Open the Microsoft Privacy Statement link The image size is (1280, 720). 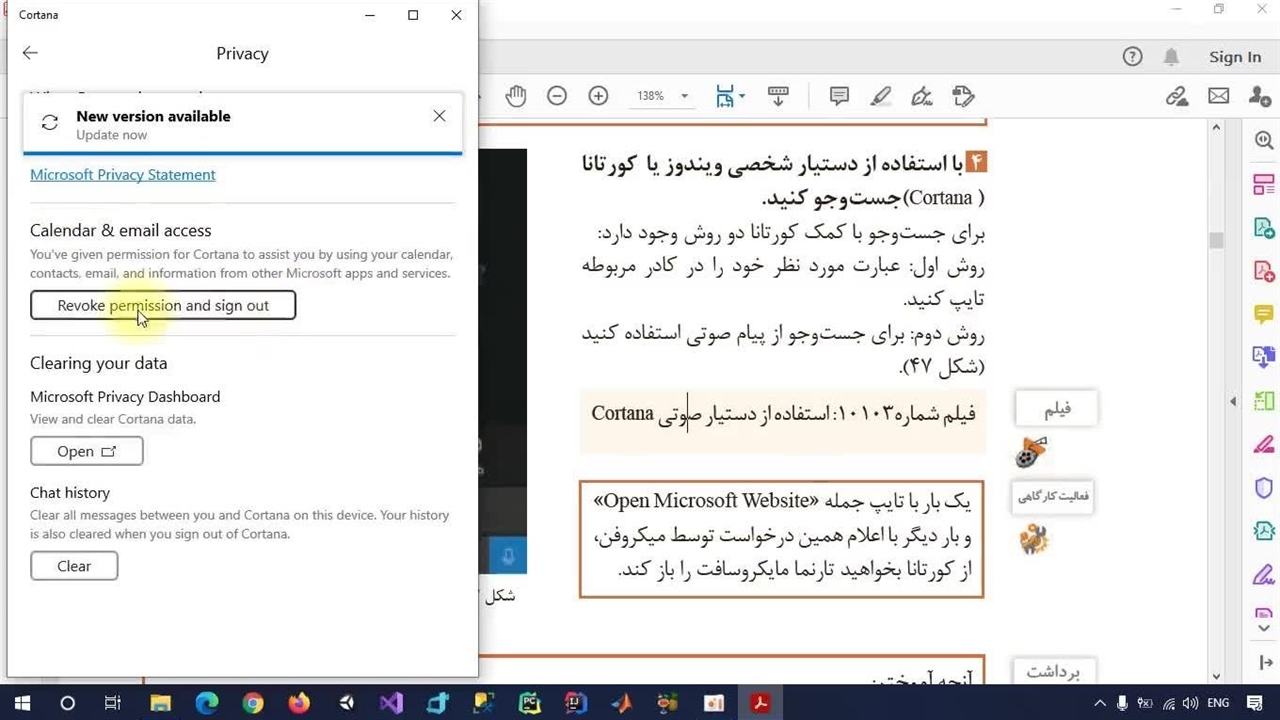click(122, 174)
